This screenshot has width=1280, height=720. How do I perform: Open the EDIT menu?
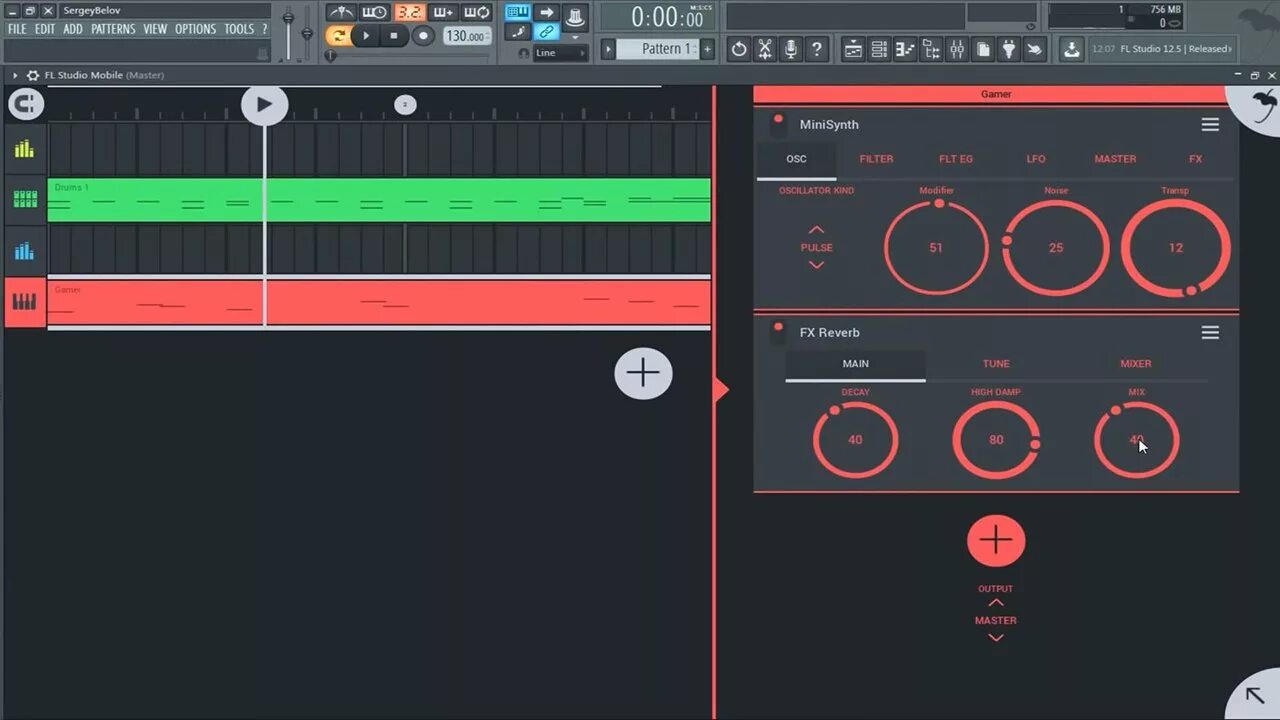[45, 29]
